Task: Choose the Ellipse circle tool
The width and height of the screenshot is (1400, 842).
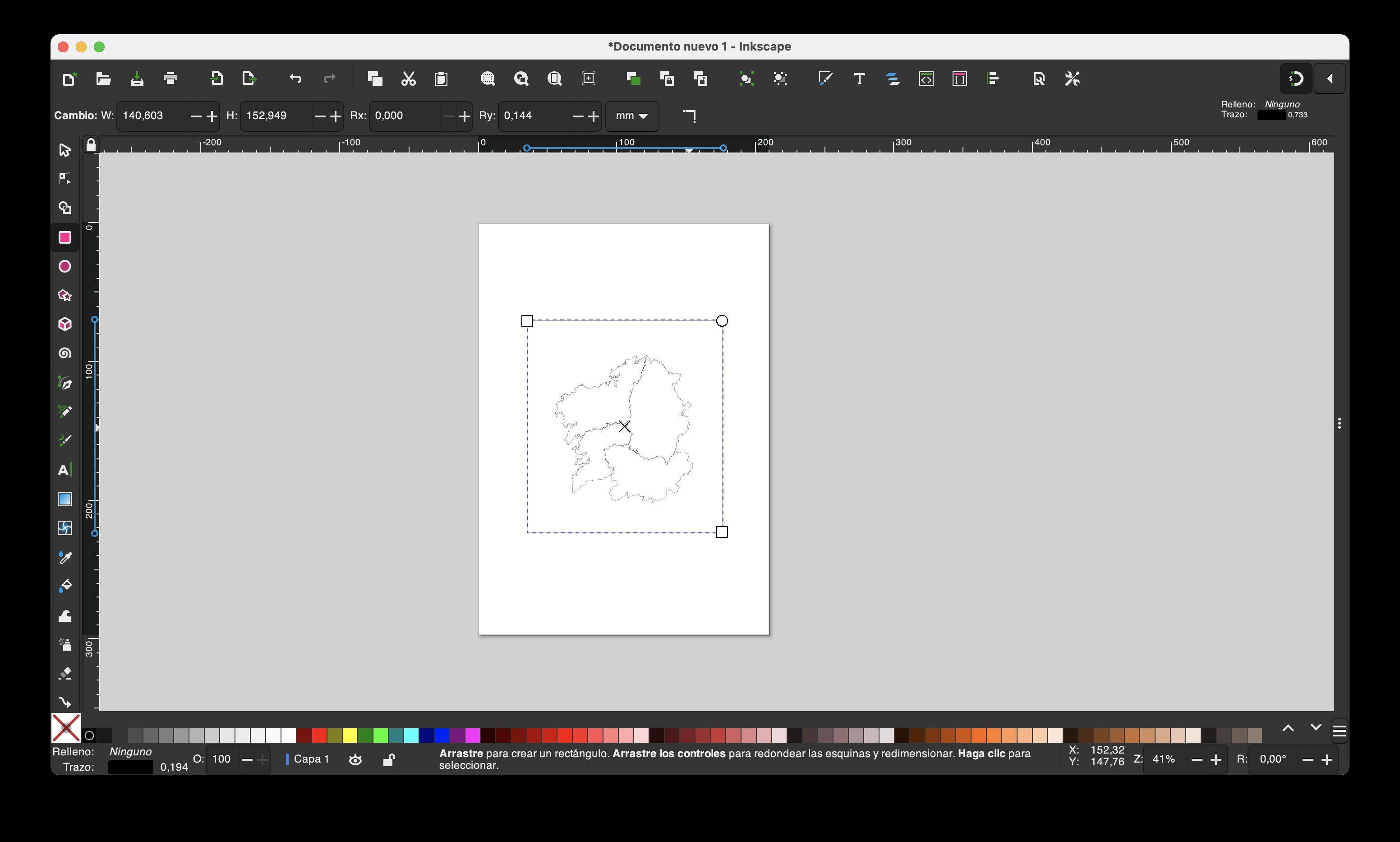Action: 64,266
